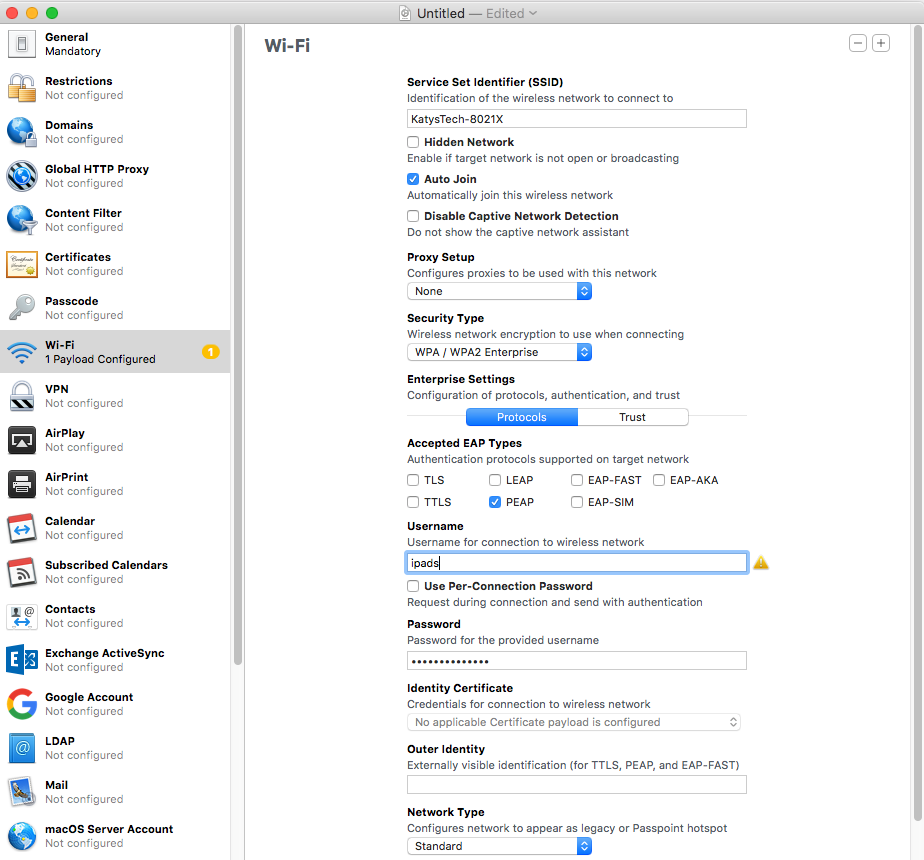Screen dimensions: 924x860
Task: Switch to the Trust tab
Action: tap(632, 417)
